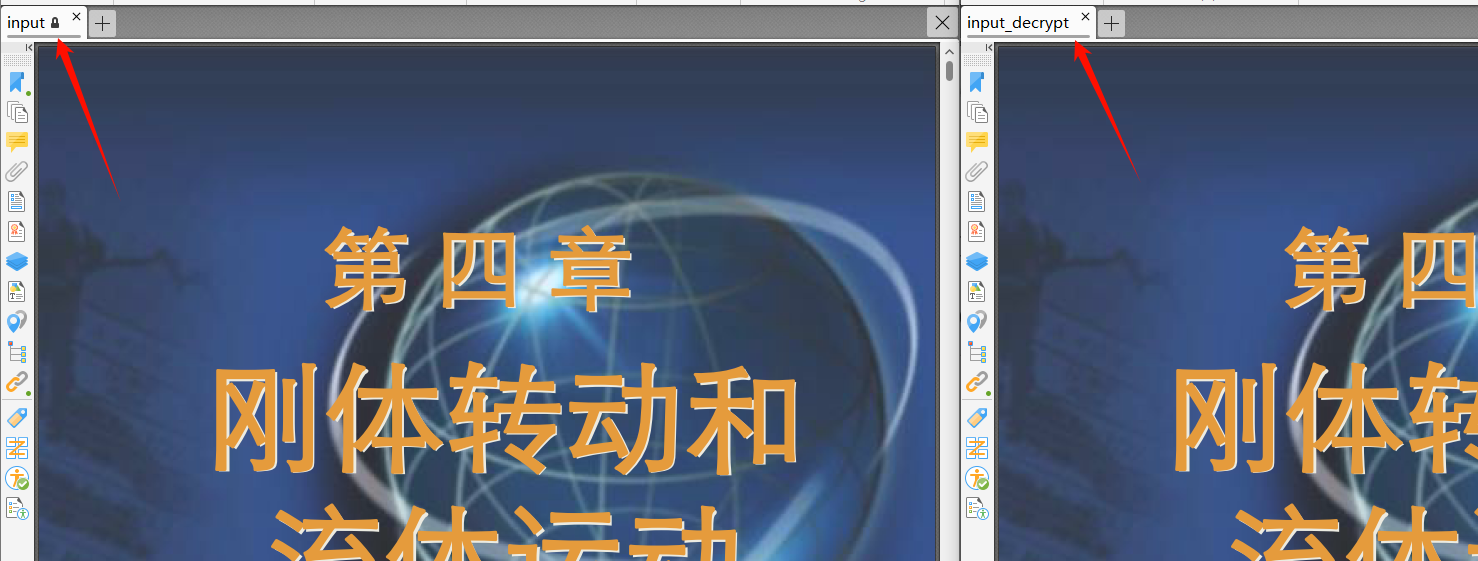This screenshot has height=561, width=1478.
Task: Switch to the input tab
Action: click(x=27, y=22)
